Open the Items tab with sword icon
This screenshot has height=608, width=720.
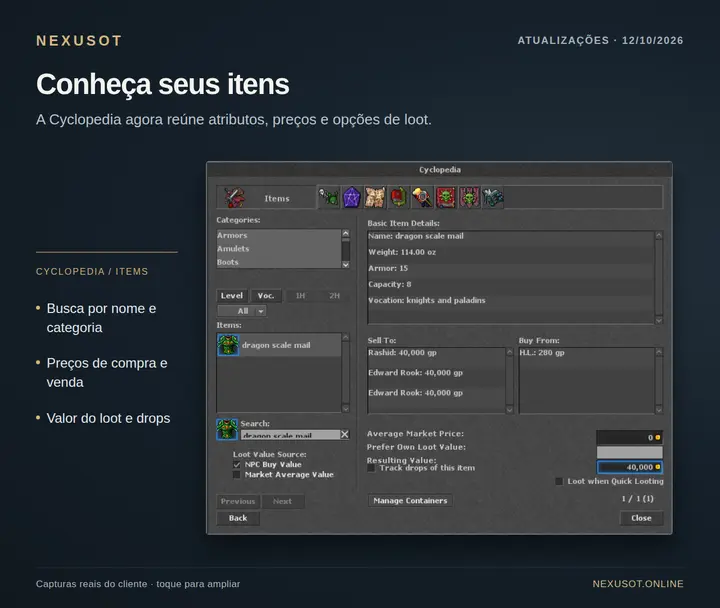click(266, 198)
